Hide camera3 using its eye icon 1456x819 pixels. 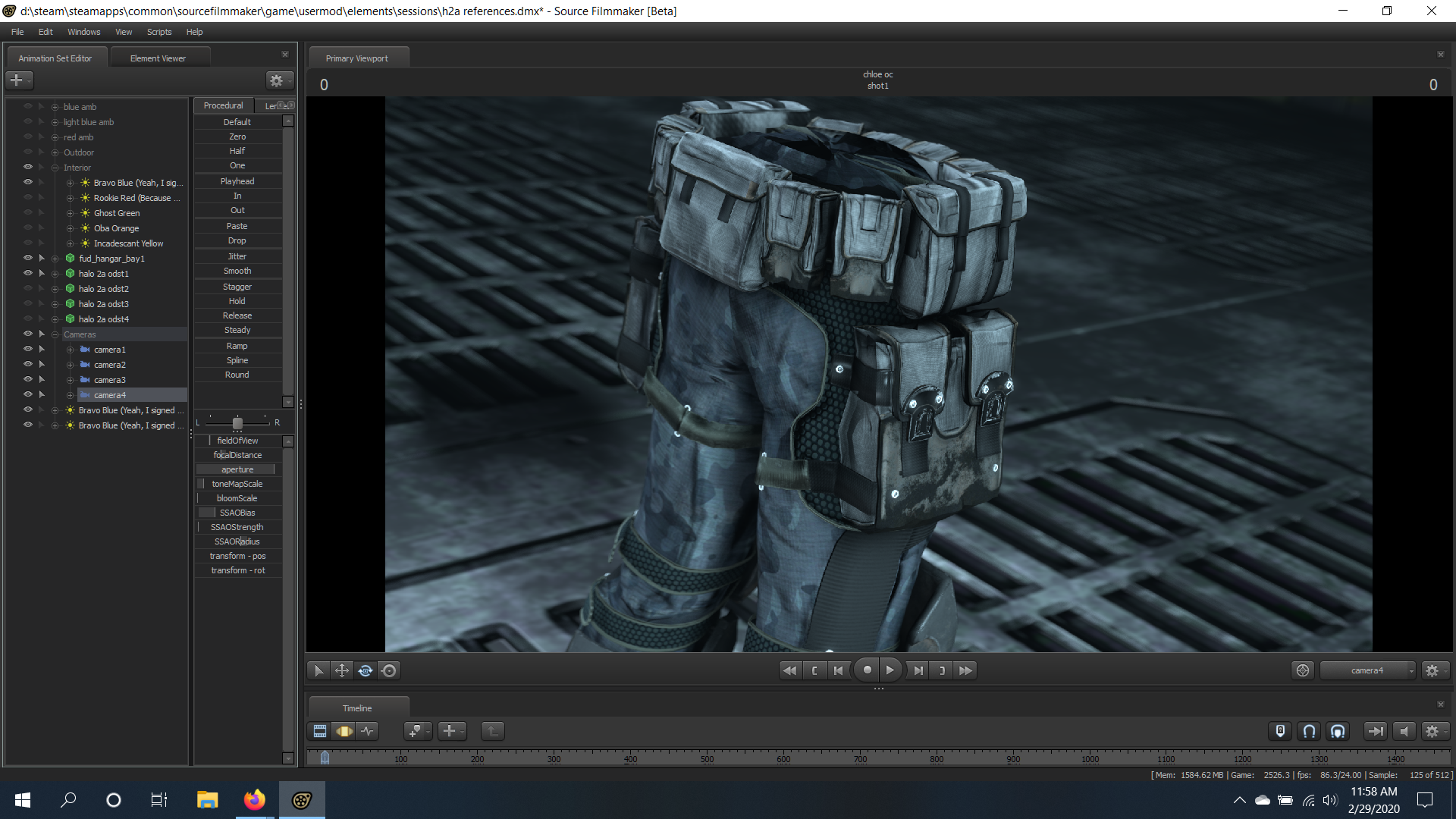click(x=28, y=379)
